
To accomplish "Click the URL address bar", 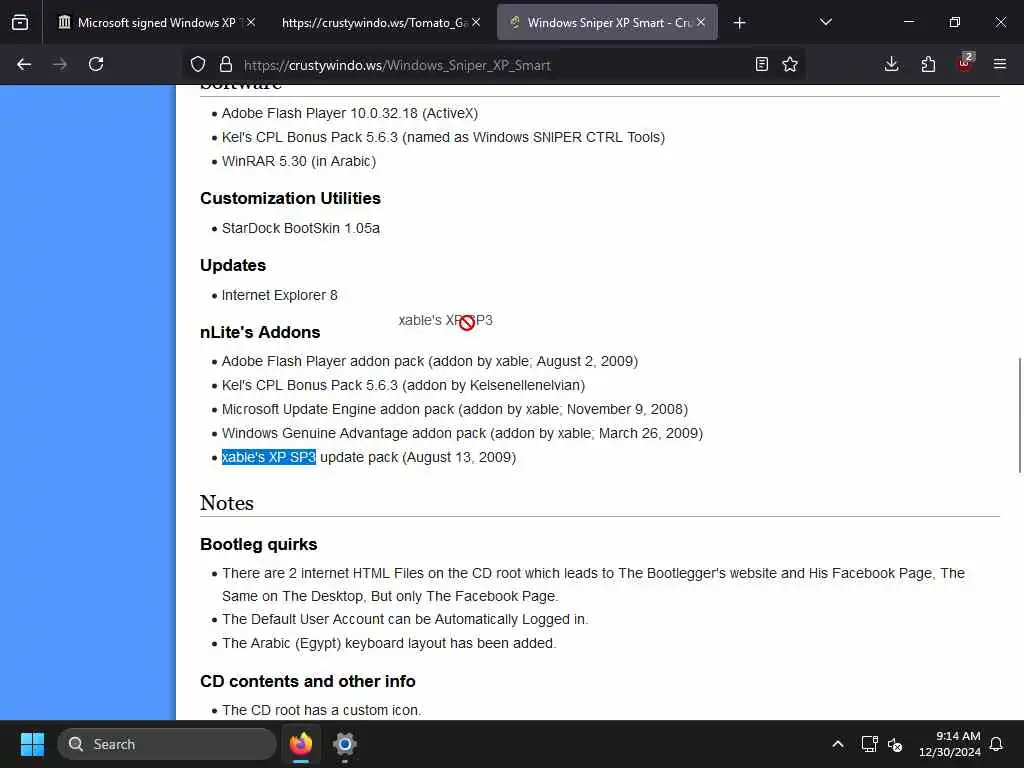I will 493,65.
